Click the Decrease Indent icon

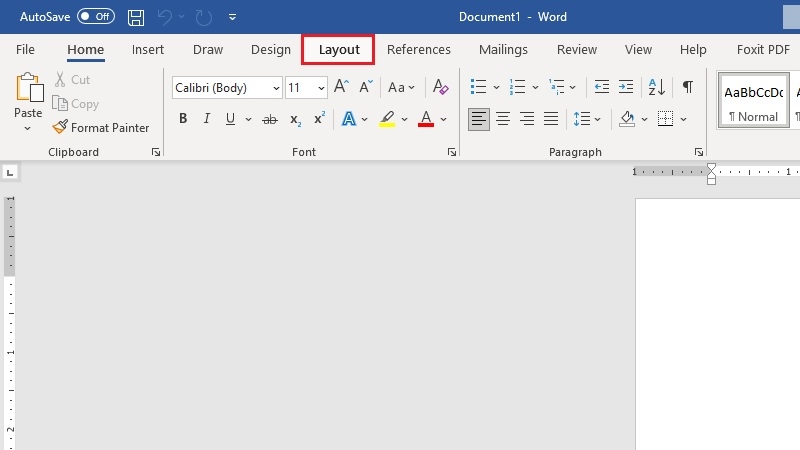(602, 87)
